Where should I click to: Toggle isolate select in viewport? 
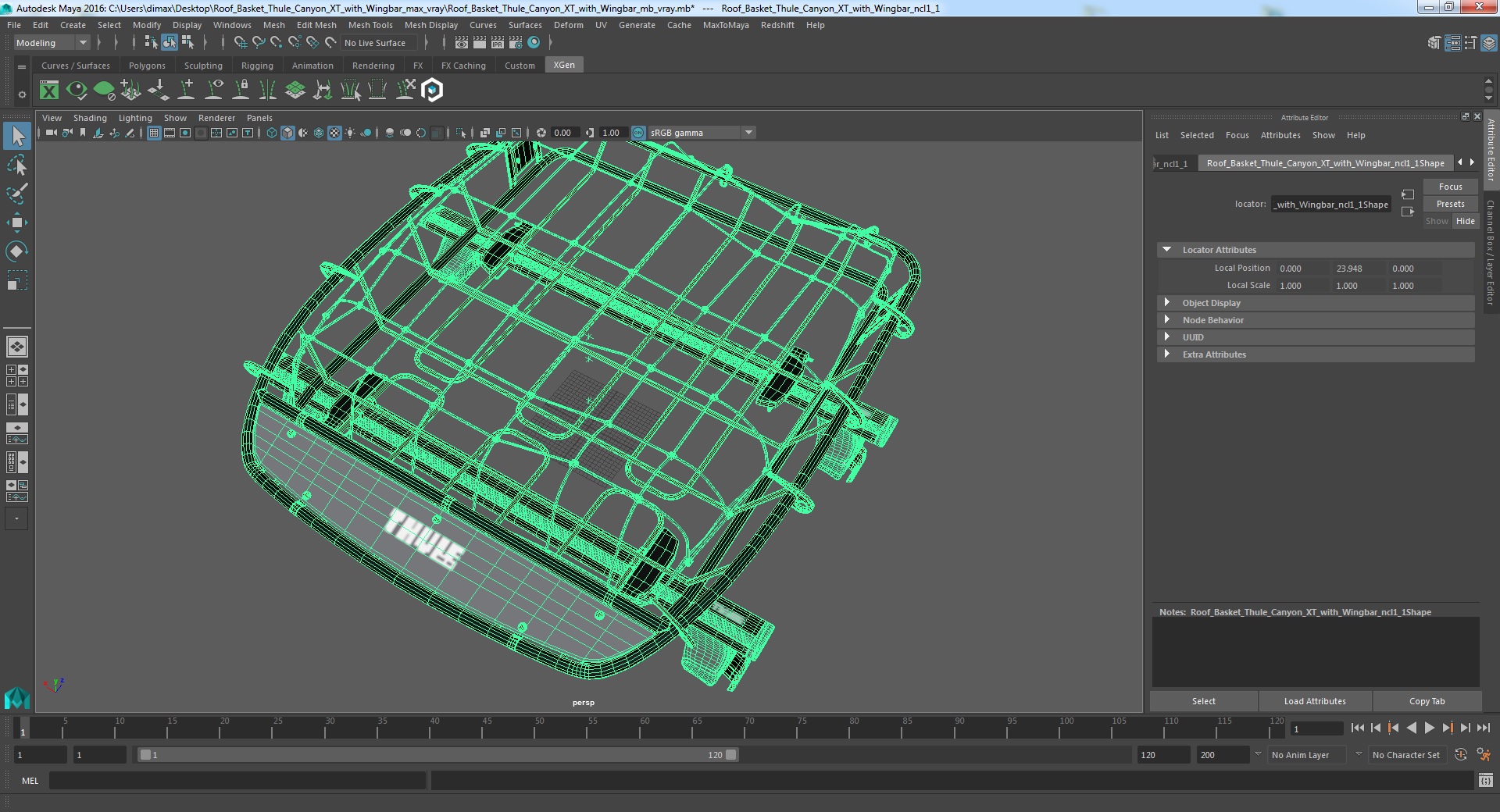click(x=461, y=133)
